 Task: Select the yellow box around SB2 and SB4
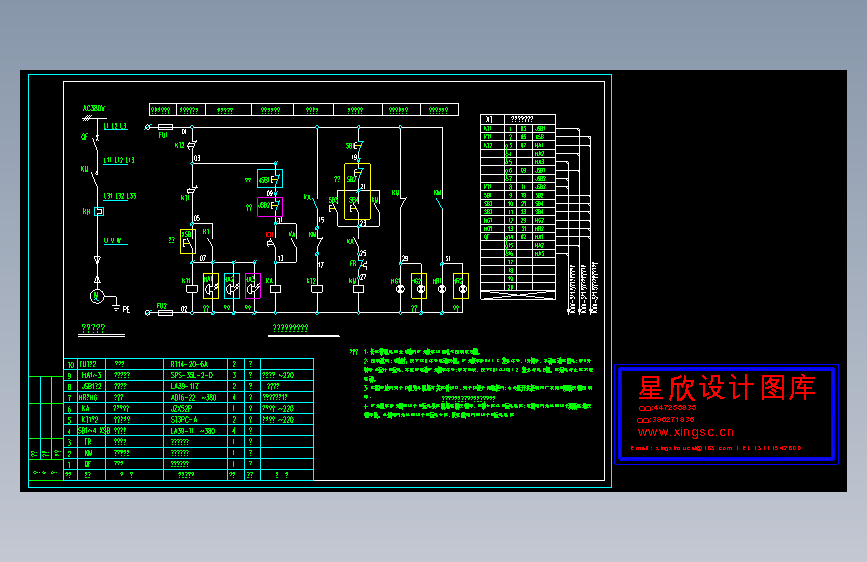(357, 191)
